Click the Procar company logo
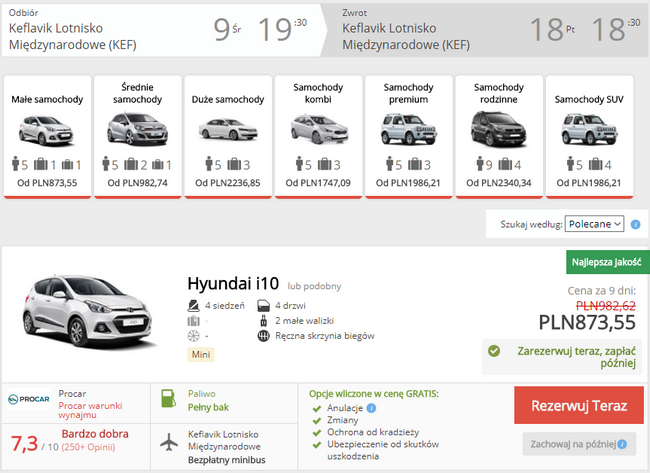Screen dimensions: 650x473 pyautogui.click(x=29, y=399)
